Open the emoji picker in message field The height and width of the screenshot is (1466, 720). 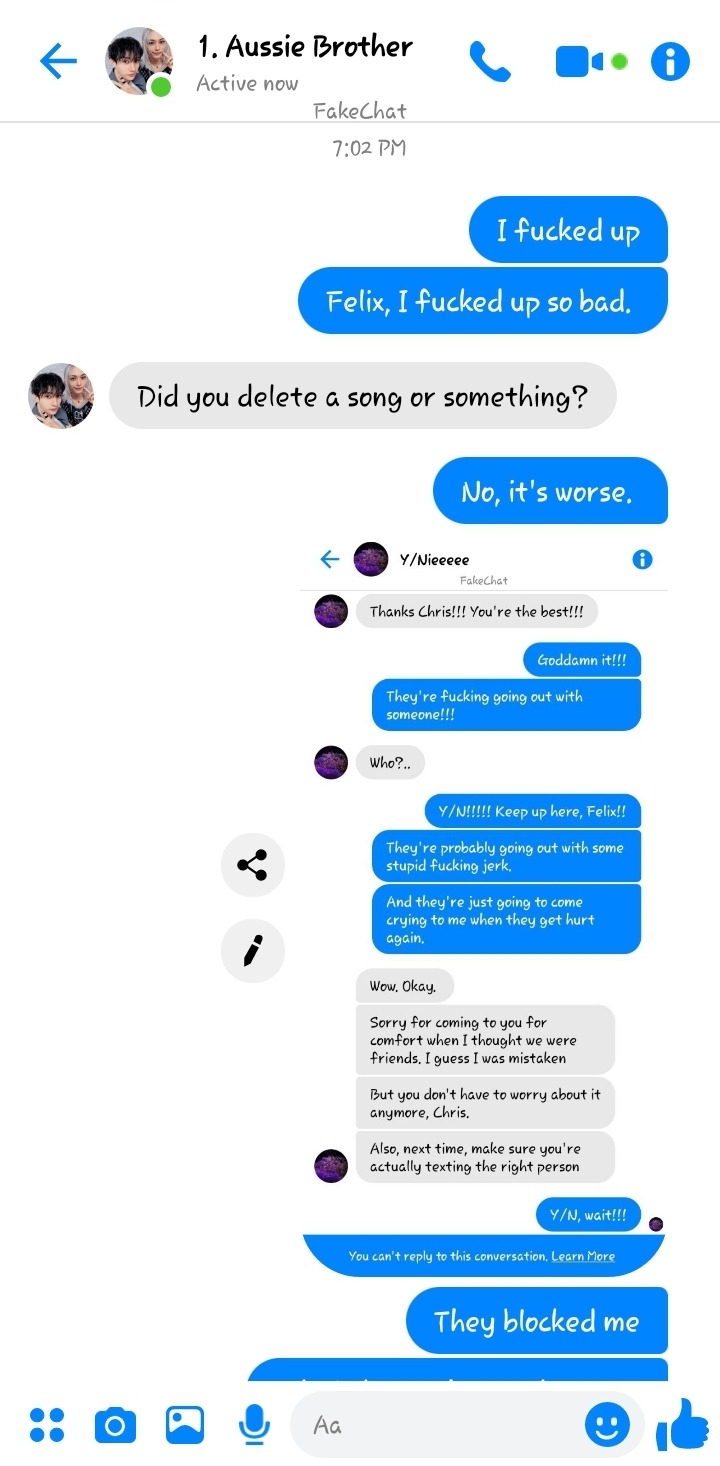pos(607,1424)
